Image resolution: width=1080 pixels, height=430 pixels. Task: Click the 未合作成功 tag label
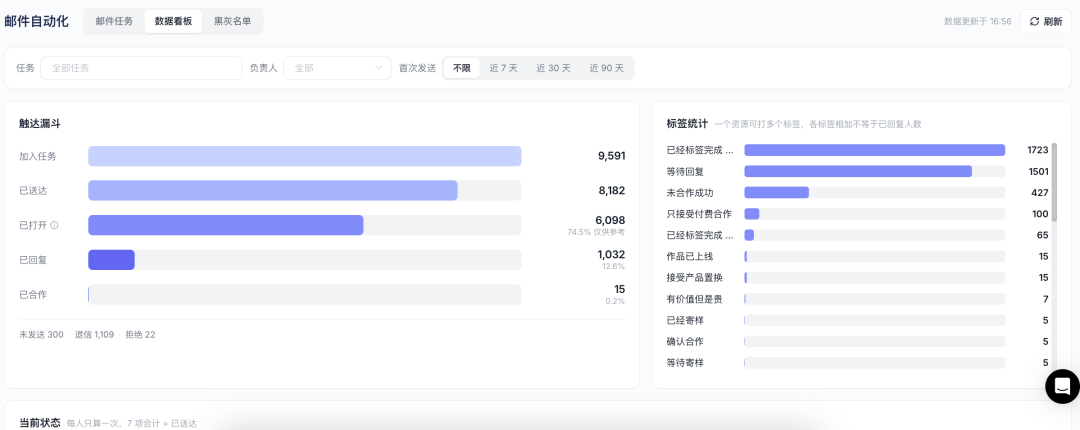click(689, 193)
